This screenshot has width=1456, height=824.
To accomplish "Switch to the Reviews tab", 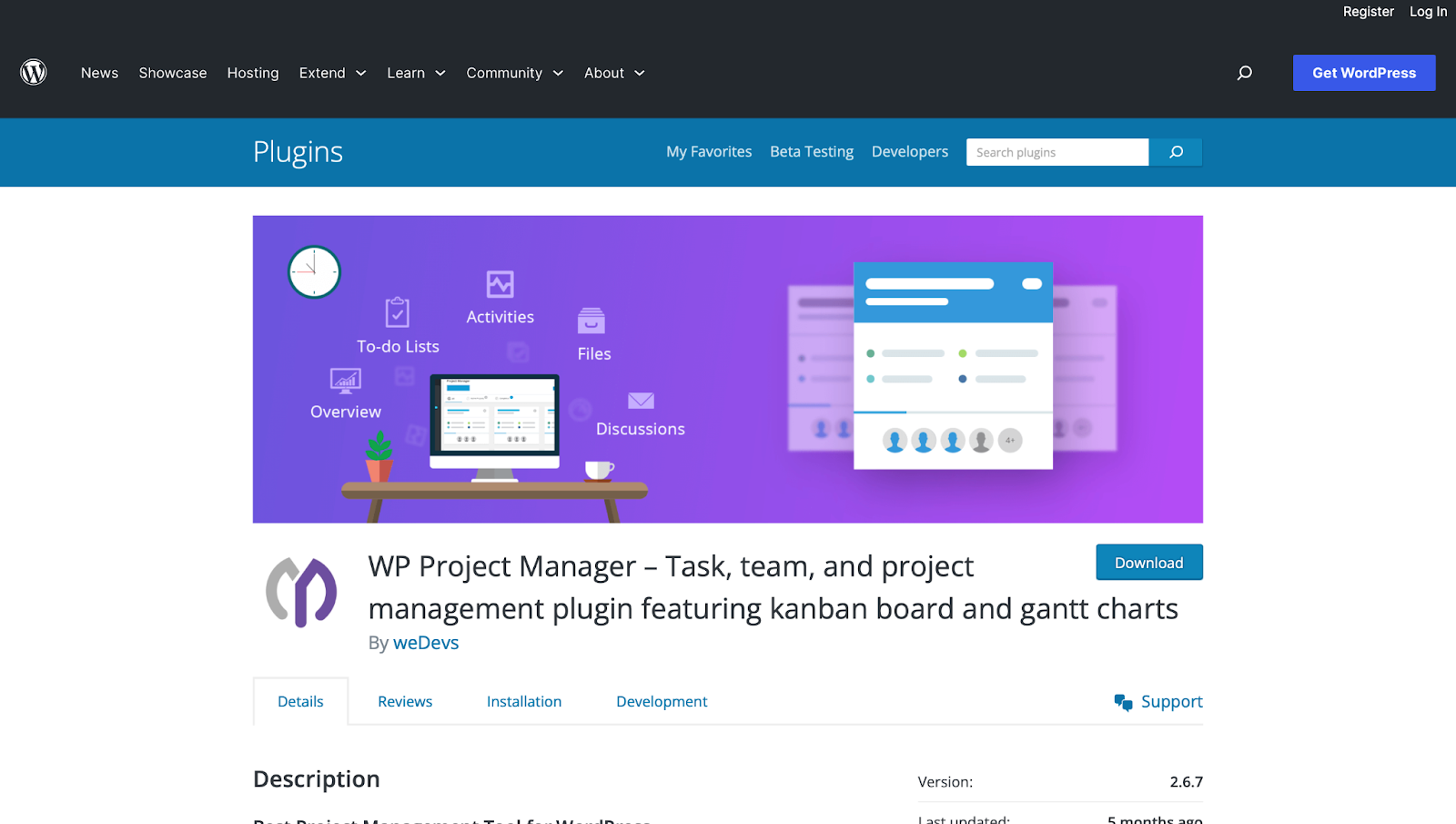I will click(x=405, y=701).
